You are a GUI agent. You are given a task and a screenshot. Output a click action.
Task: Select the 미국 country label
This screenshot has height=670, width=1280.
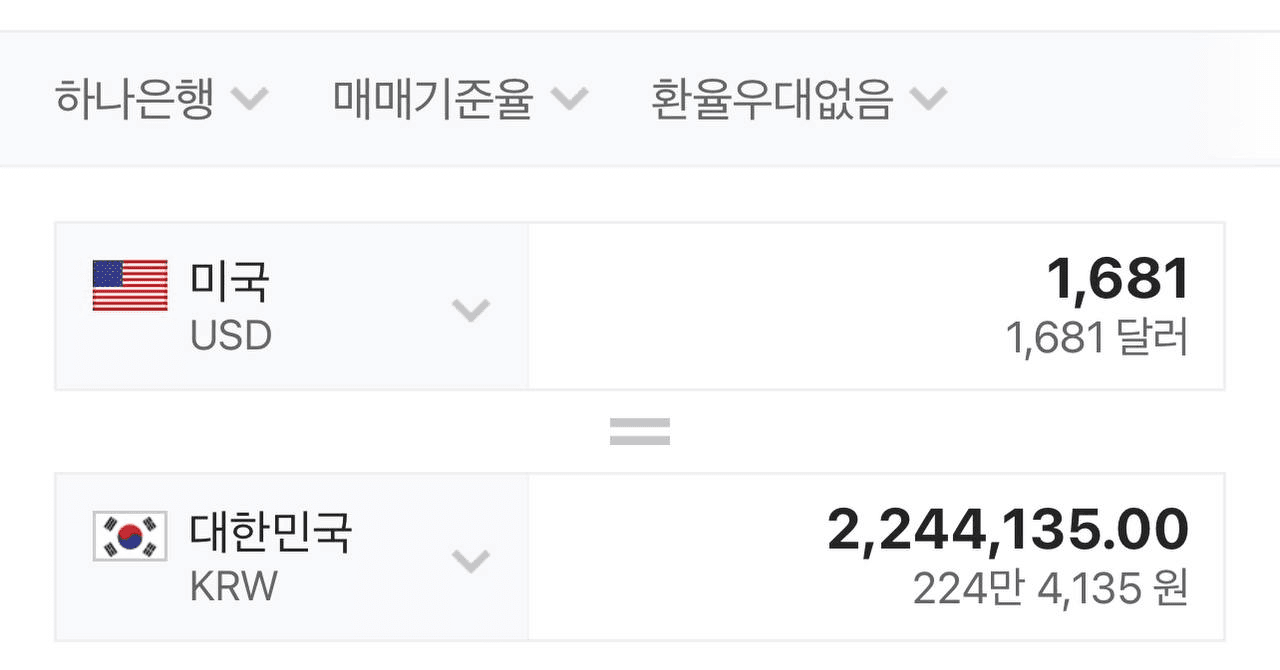coord(230,281)
